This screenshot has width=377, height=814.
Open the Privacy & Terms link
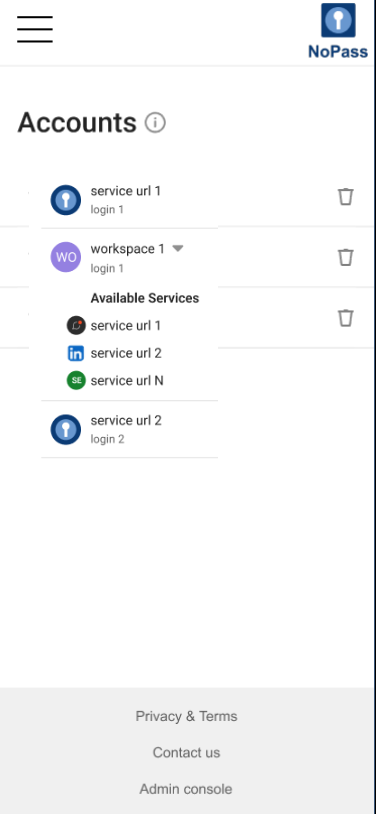coord(186,716)
